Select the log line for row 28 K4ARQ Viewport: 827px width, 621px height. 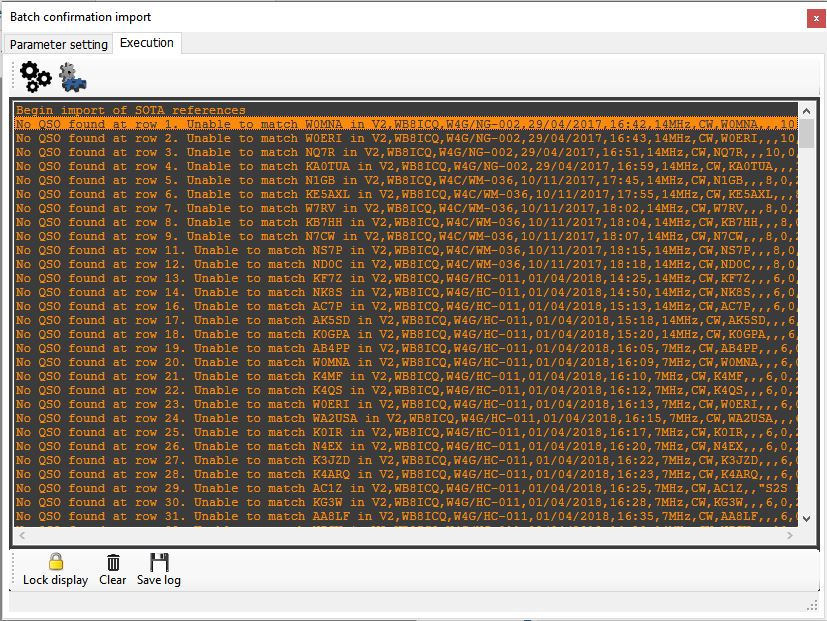406,474
